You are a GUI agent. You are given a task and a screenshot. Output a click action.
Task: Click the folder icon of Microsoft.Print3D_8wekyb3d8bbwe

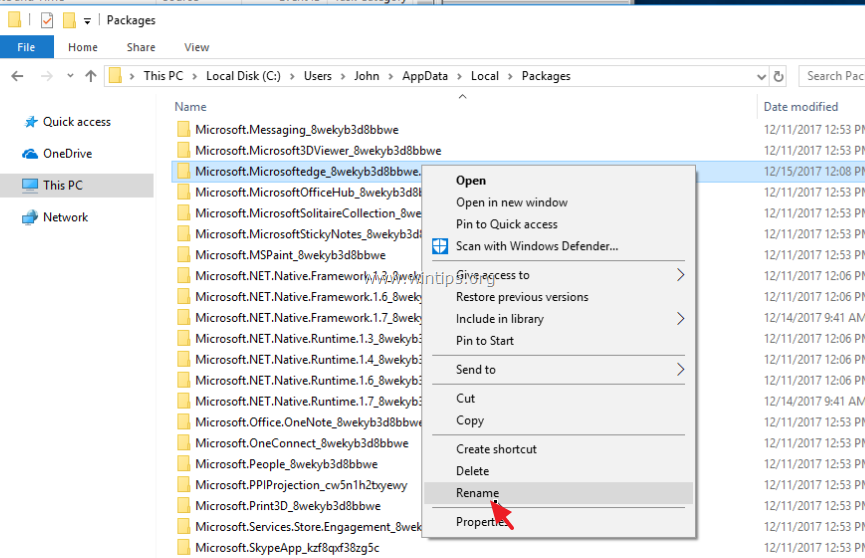click(x=184, y=506)
